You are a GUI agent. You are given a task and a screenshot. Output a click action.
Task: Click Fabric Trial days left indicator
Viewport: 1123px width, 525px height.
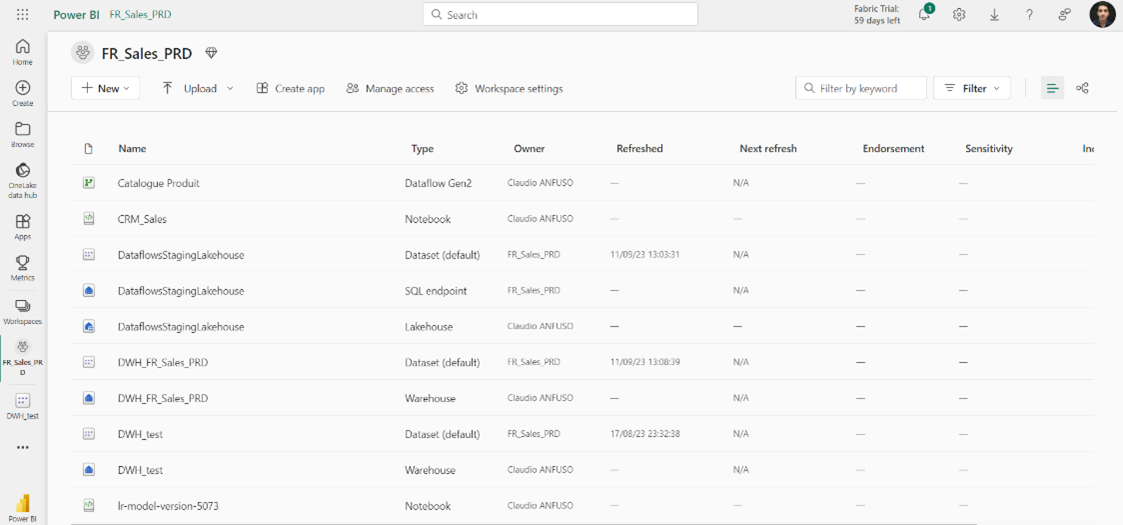click(877, 14)
